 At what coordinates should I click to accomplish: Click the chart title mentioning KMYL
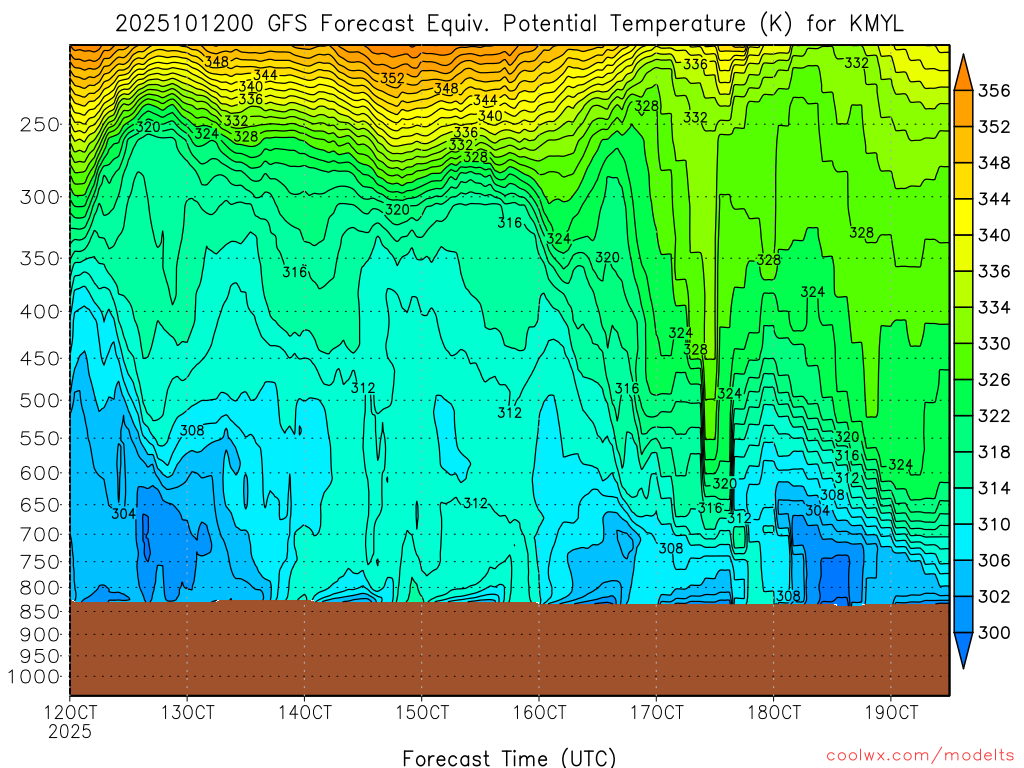[509, 24]
